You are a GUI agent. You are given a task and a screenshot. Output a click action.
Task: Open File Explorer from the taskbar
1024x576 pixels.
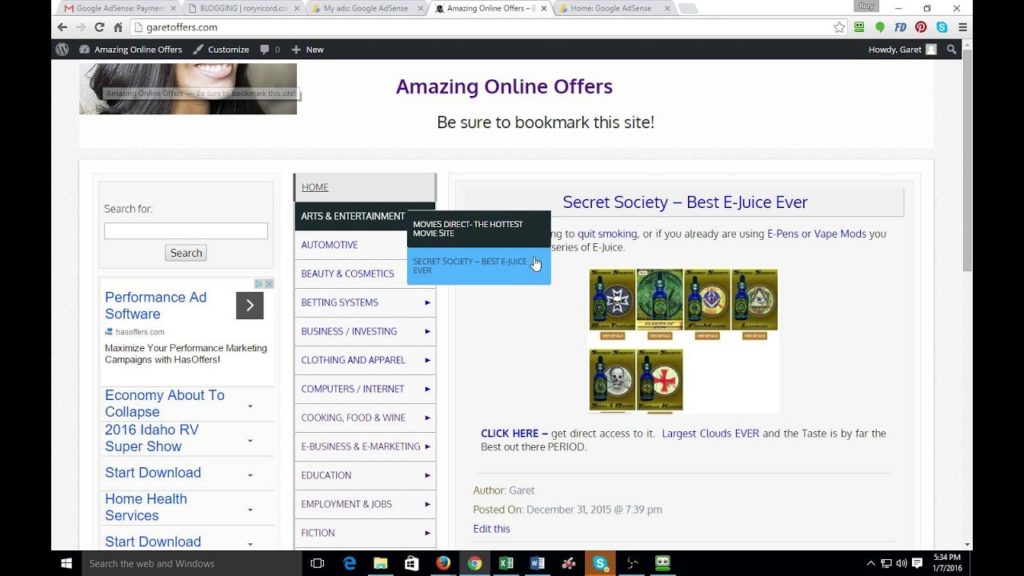tap(381, 563)
